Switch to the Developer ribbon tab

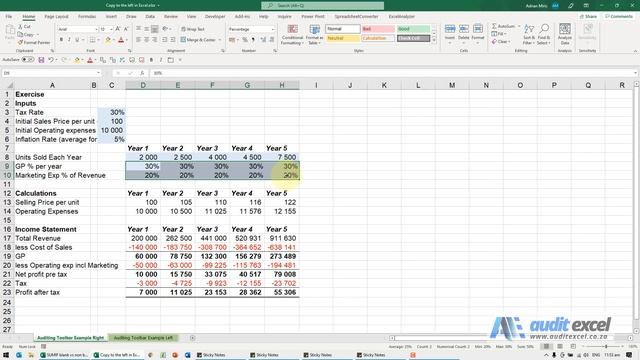click(x=215, y=17)
